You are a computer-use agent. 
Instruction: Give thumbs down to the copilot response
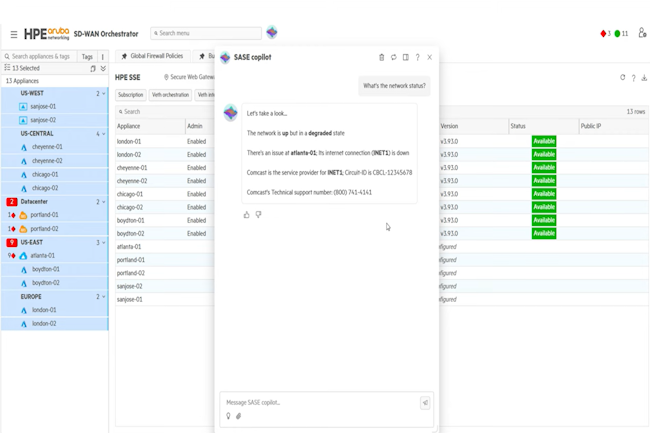tap(258, 214)
